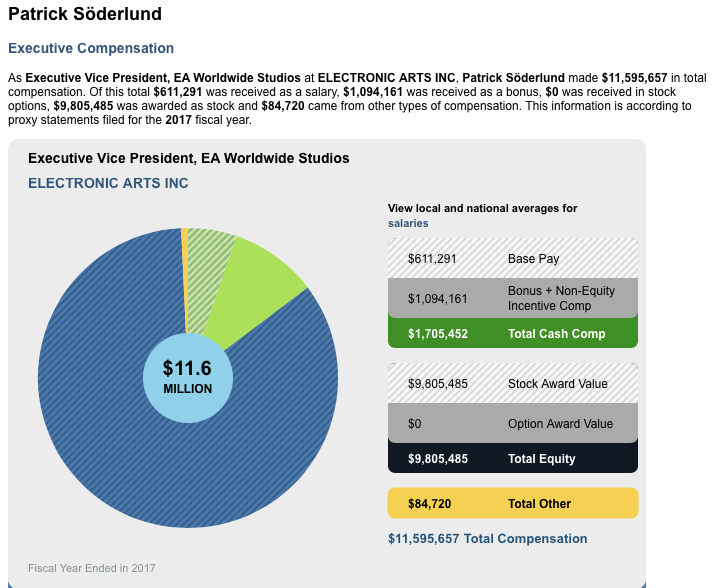
Task: Click the "salaries" link
Action: pyautogui.click(x=408, y=223)
